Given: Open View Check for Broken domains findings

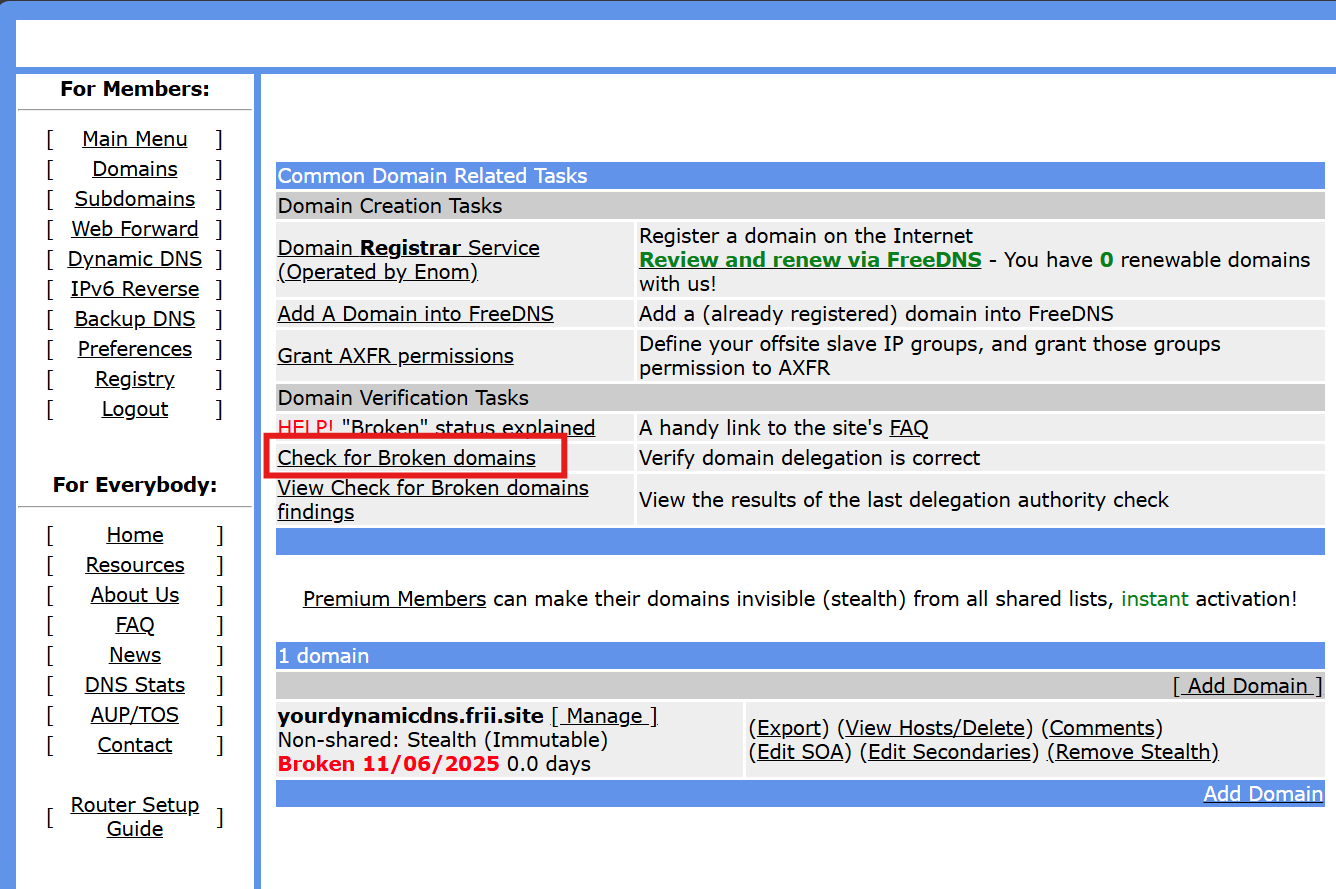Looking at the screenshot, I should tap(432, 500).
